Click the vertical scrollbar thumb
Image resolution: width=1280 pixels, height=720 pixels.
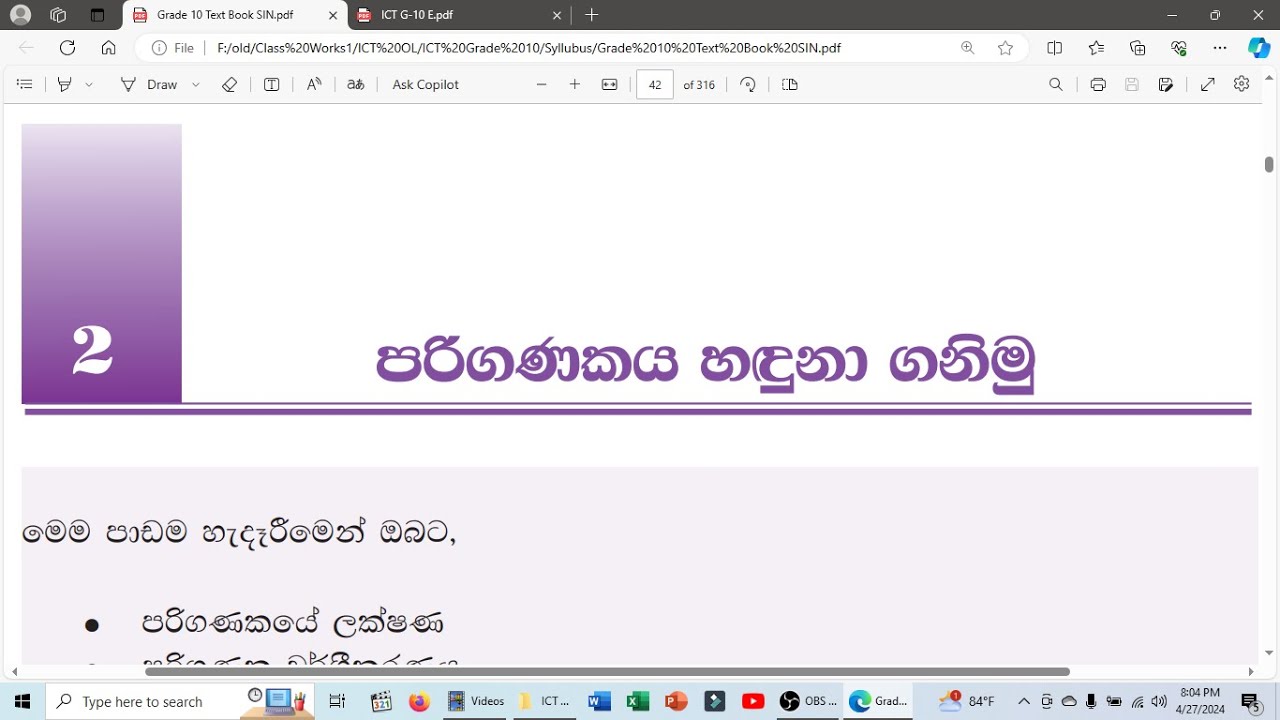[x=1269, y=164]
